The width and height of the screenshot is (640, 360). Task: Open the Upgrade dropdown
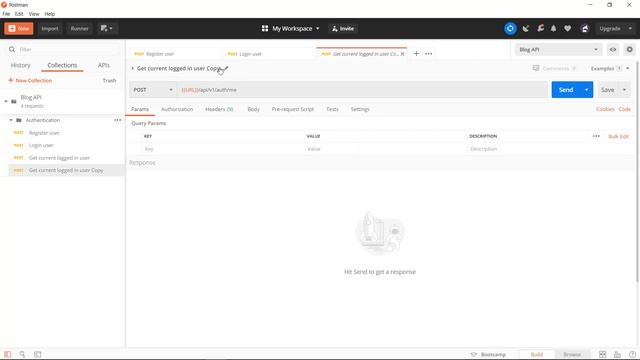(x=616, y=29)
